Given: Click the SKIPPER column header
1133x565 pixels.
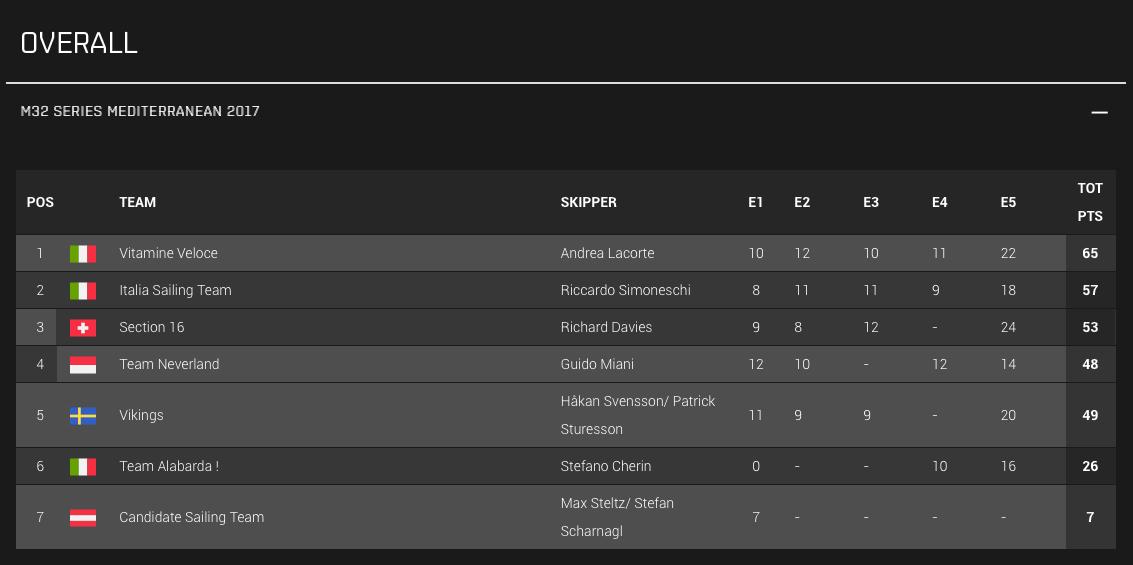Looking at the screenshot, I should click(x=589, y=202).
